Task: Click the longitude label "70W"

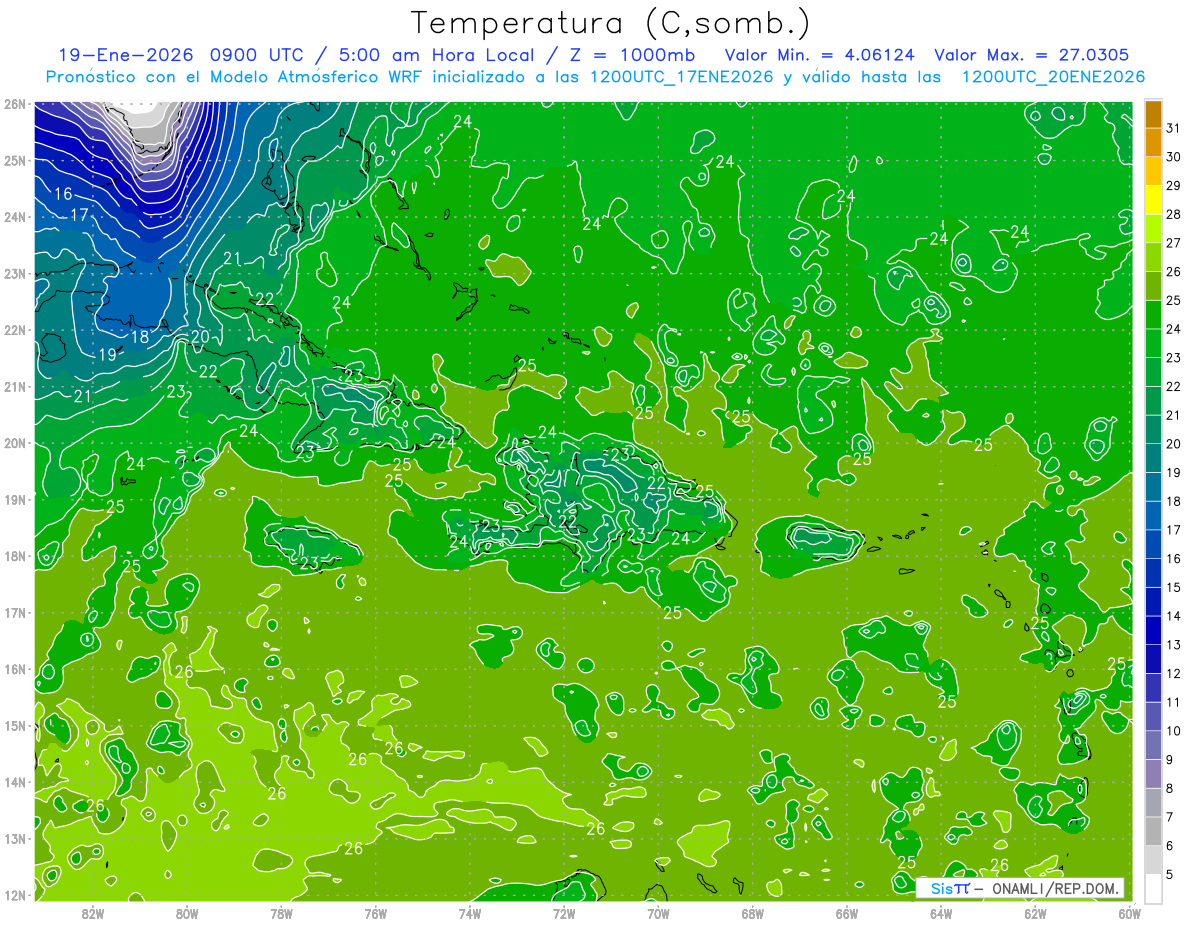Action: click(657, 913)
